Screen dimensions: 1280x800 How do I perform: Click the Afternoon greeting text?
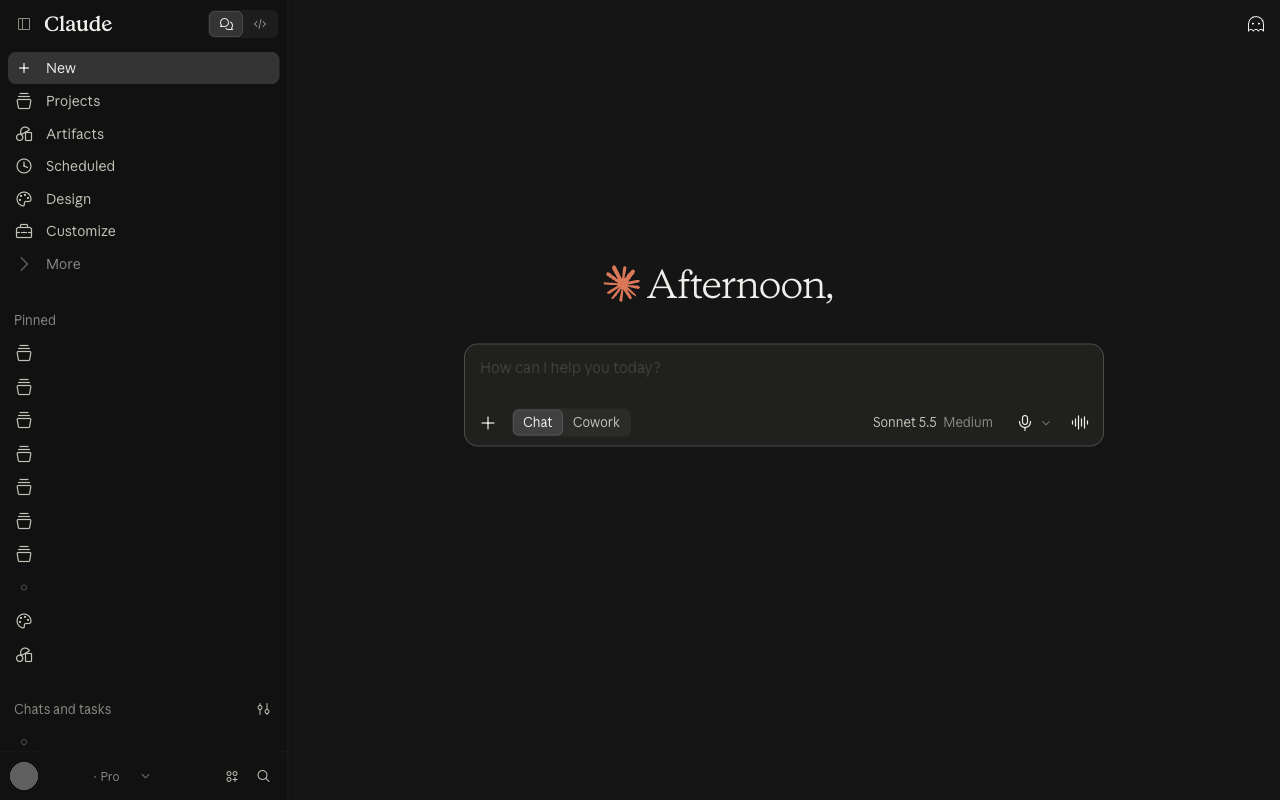[740, 285]
